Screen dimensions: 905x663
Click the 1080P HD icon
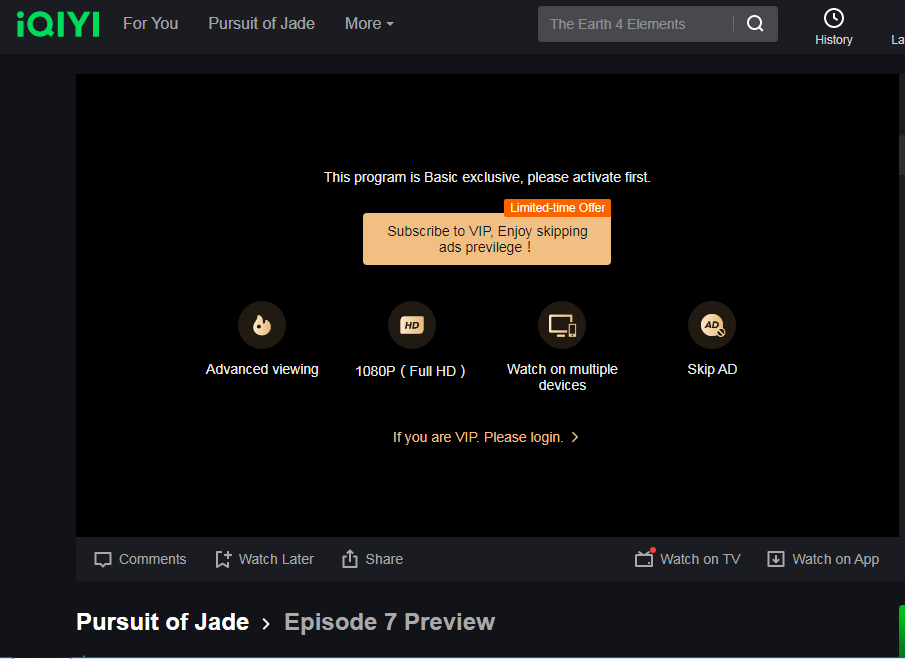pyautogui.click(x=412, y=325)
